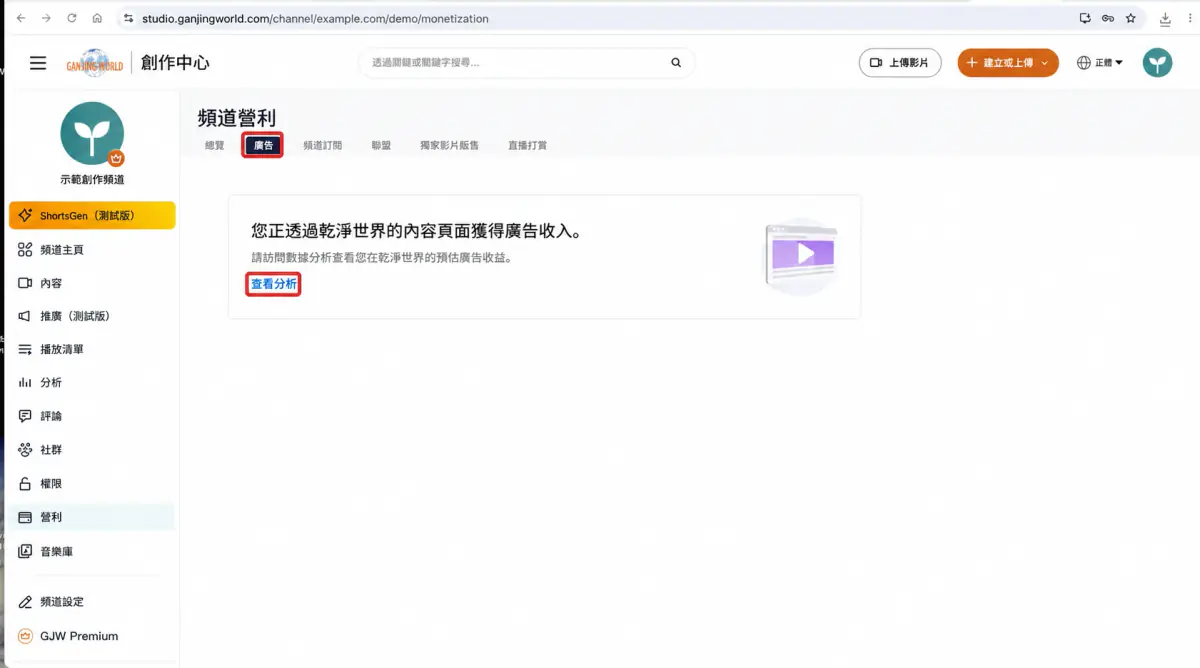Viewport: 1200px width, 668px height.
Task: Click the large channel avatar in sidebar
Action: click(92, 133)
